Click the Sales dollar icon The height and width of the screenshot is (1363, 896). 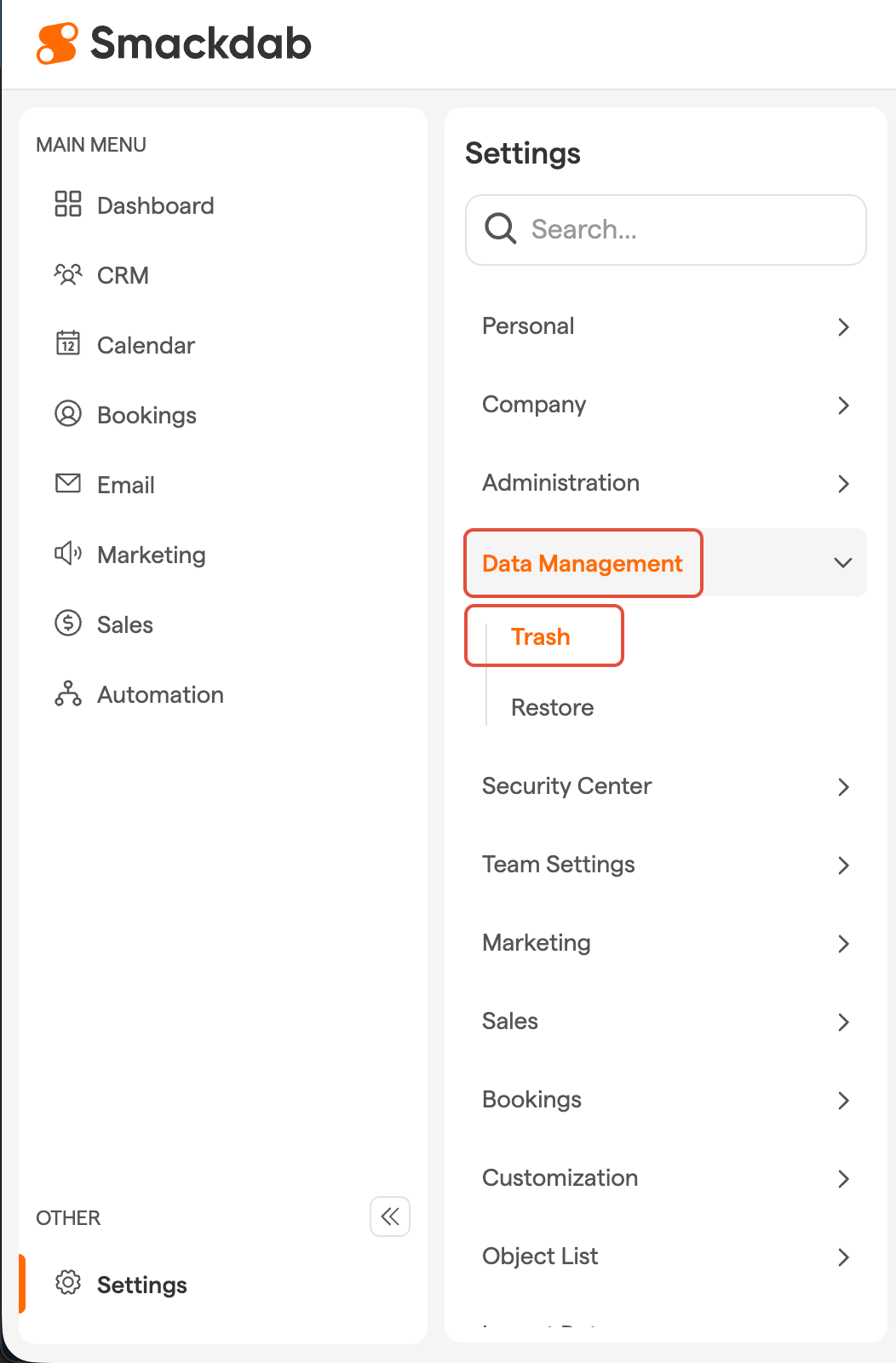67,624
